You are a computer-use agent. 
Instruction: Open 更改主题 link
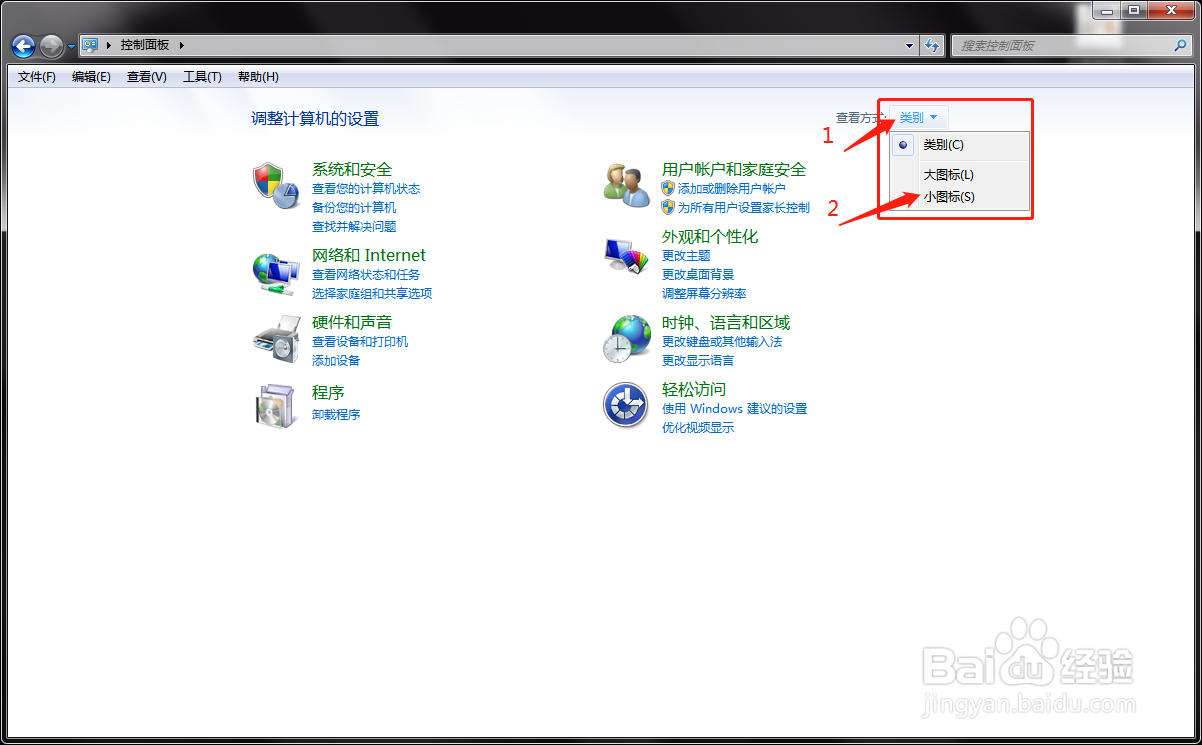[686, 255]
